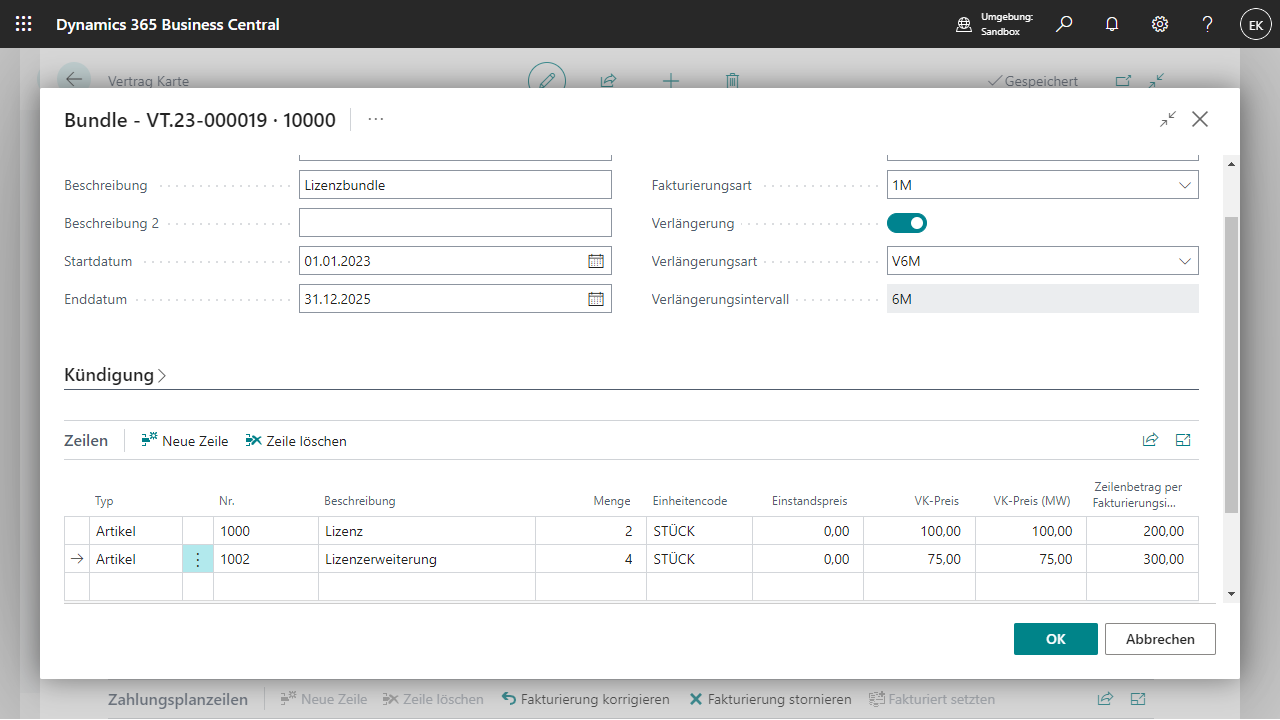Image resolution: width=1280 pixels, height=720 pixels.
Task: Click the Beschreibung 2 input field
Action: click(455, 223)
